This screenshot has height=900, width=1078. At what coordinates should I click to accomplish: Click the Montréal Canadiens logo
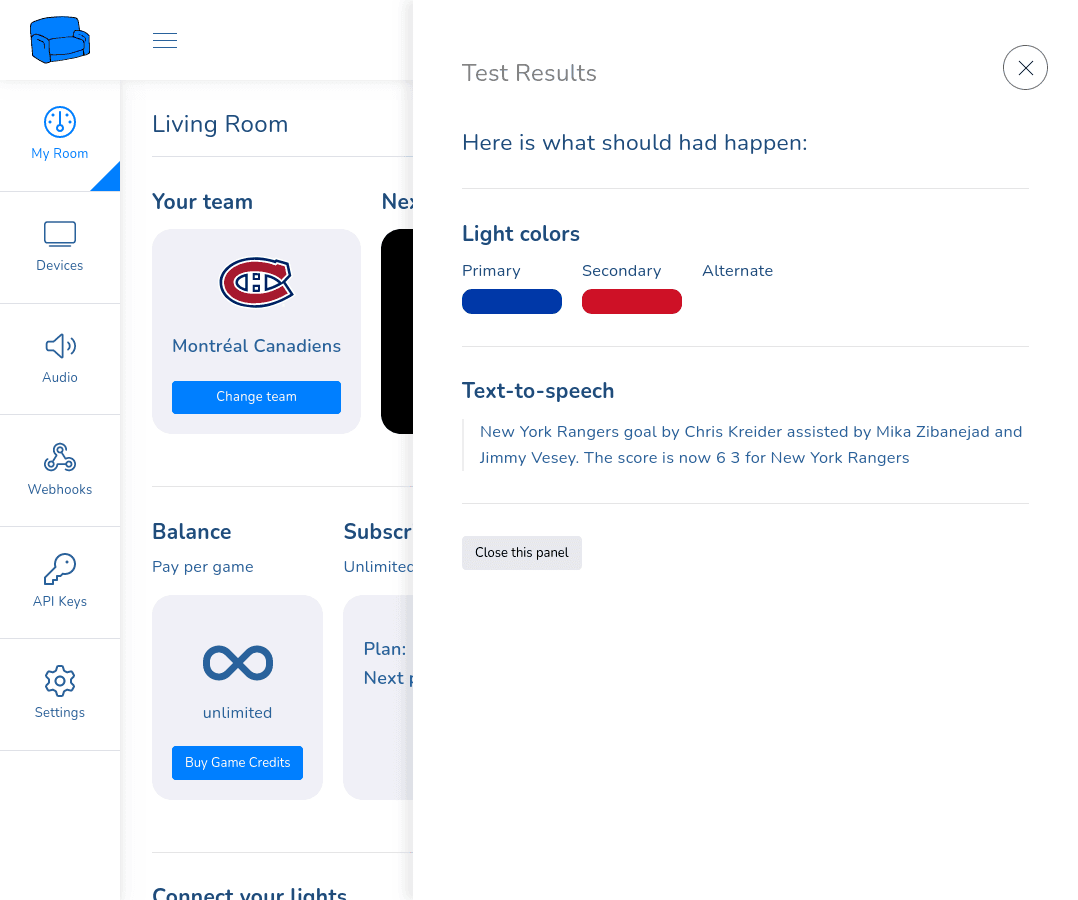click(x=256, y=282)
